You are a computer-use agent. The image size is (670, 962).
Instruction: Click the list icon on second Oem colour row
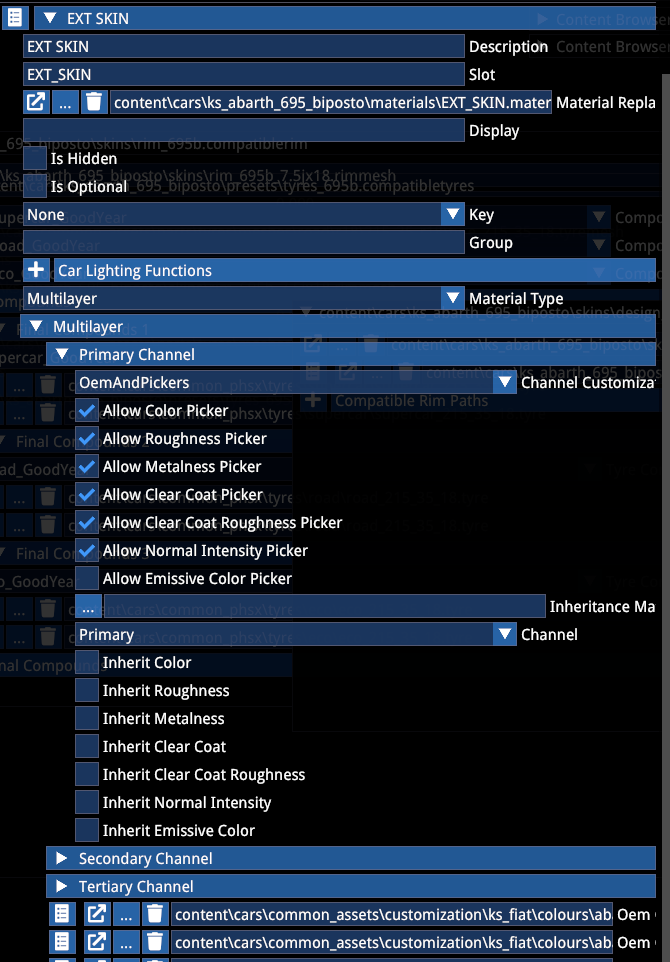(61, 943)
